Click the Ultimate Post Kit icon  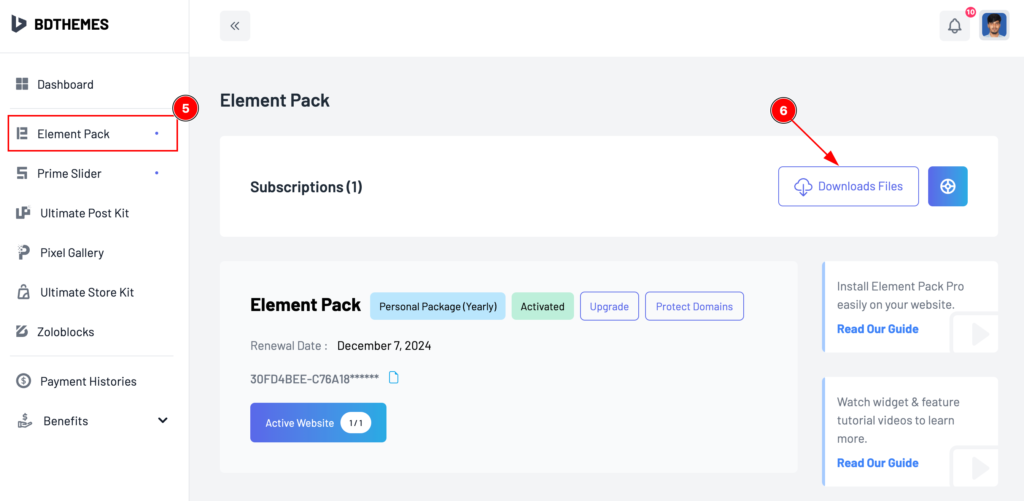coord(23,213)
